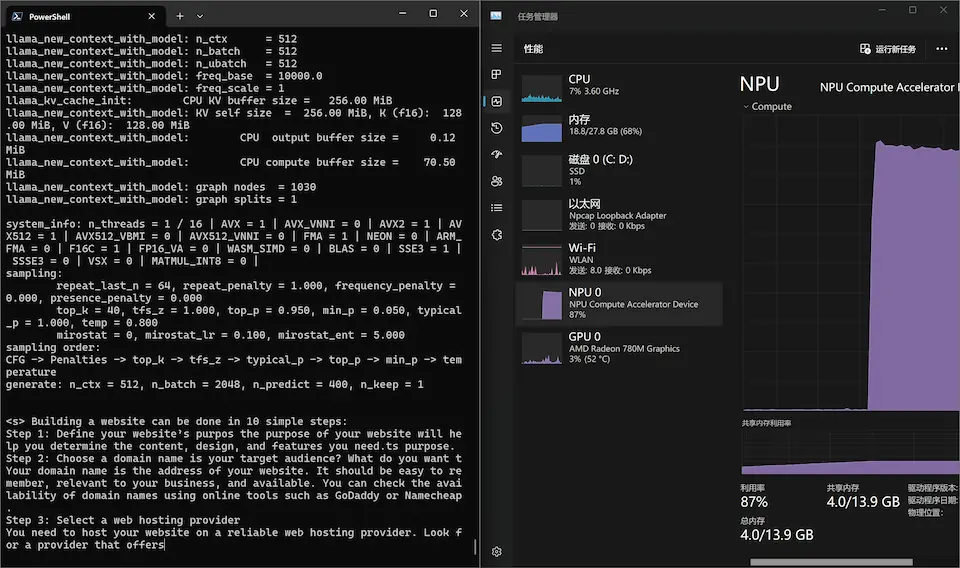The image size is (960, 568).
Task: Open the Services page icon in sidebar
Action: point(497,234)
